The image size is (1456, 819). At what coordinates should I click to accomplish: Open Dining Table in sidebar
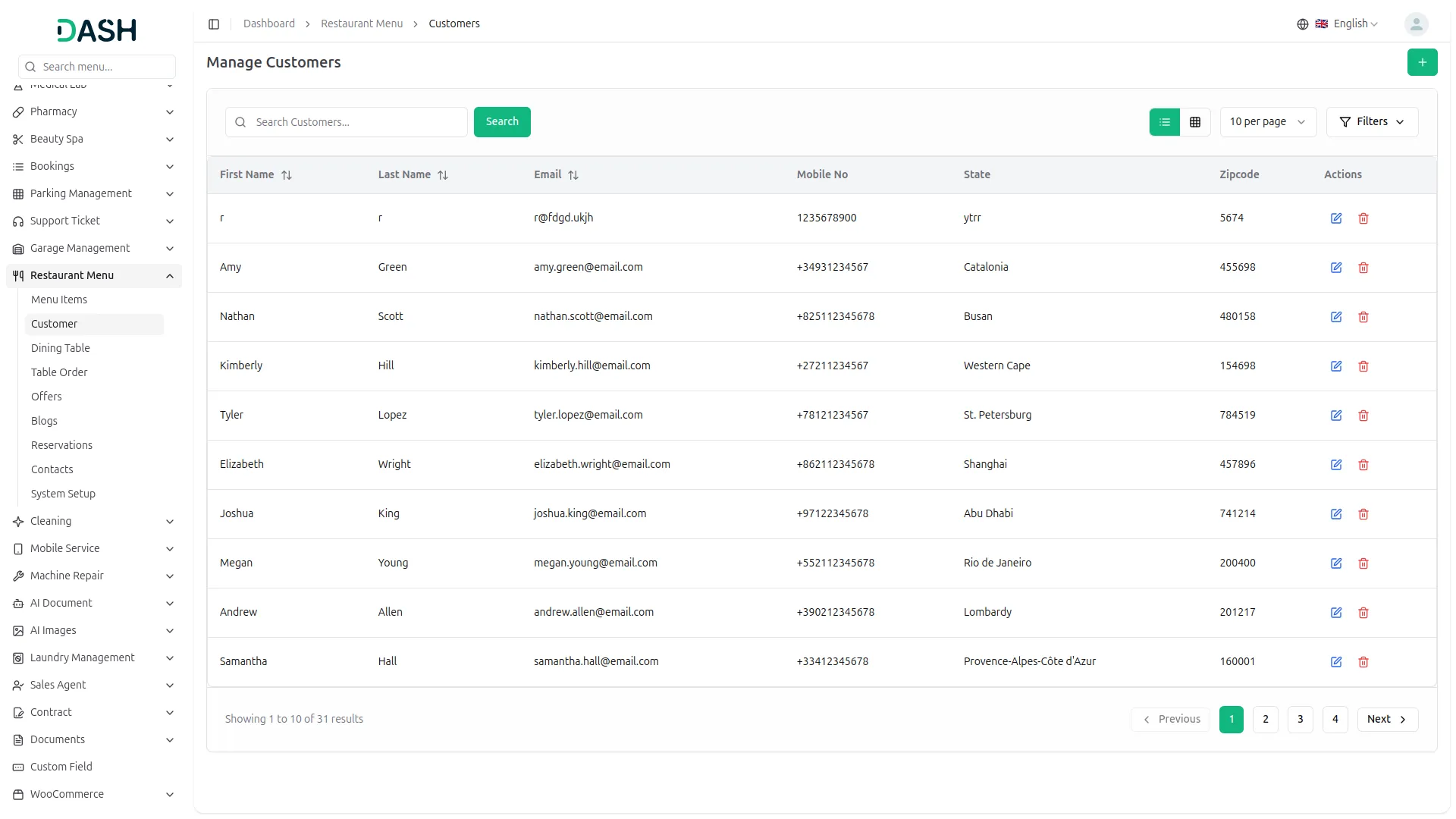coord(61,348)
